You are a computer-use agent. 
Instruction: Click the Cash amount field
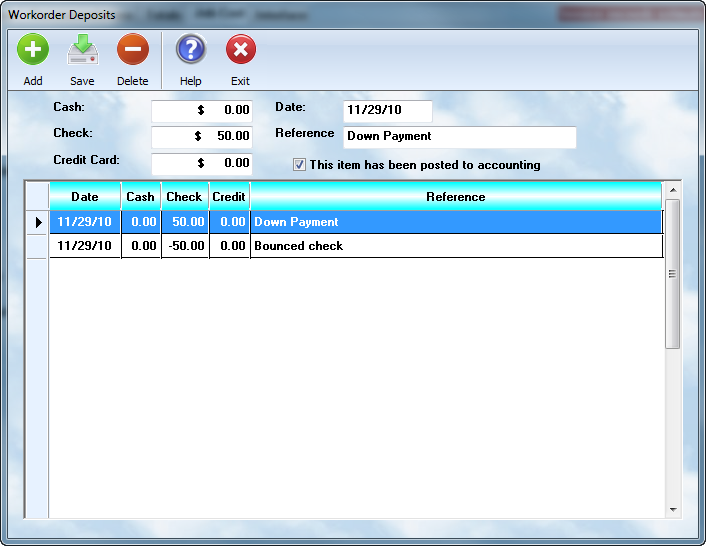point(201,110)
